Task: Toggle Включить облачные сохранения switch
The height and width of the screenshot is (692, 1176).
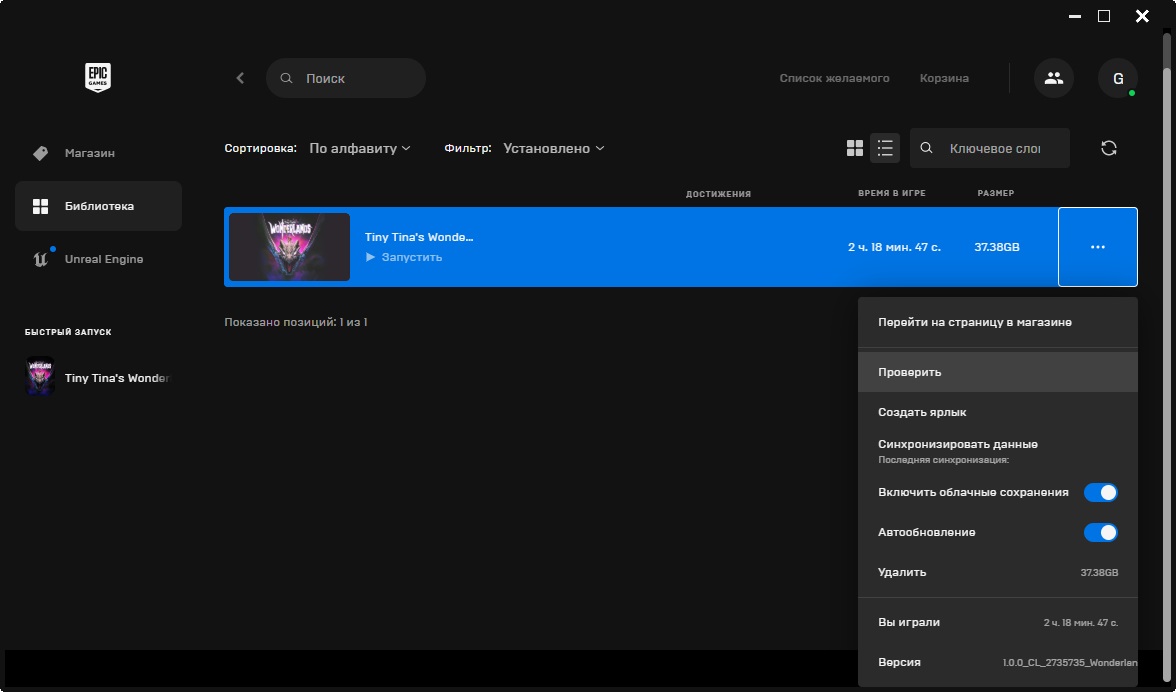Action: (x=1100, y=493)
